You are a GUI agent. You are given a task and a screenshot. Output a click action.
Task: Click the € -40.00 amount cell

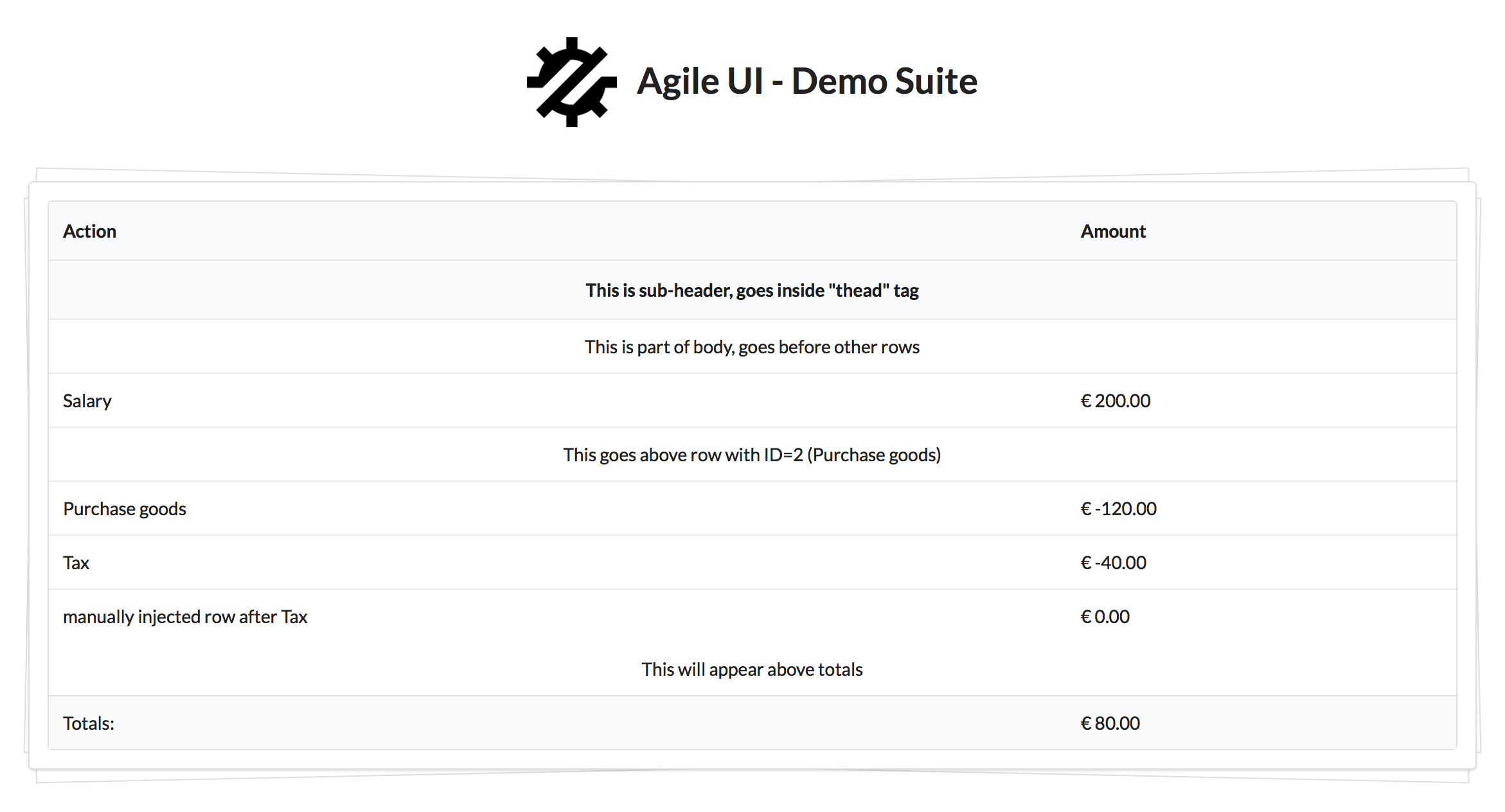click(1113, 563)
